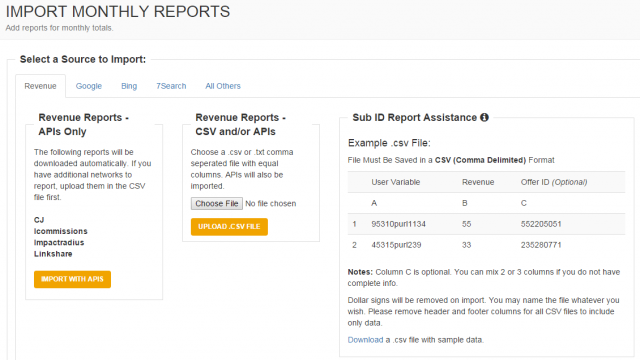Click the column letter A cell
The width and height of the screenshot is (640, 360).
point(374,203)
